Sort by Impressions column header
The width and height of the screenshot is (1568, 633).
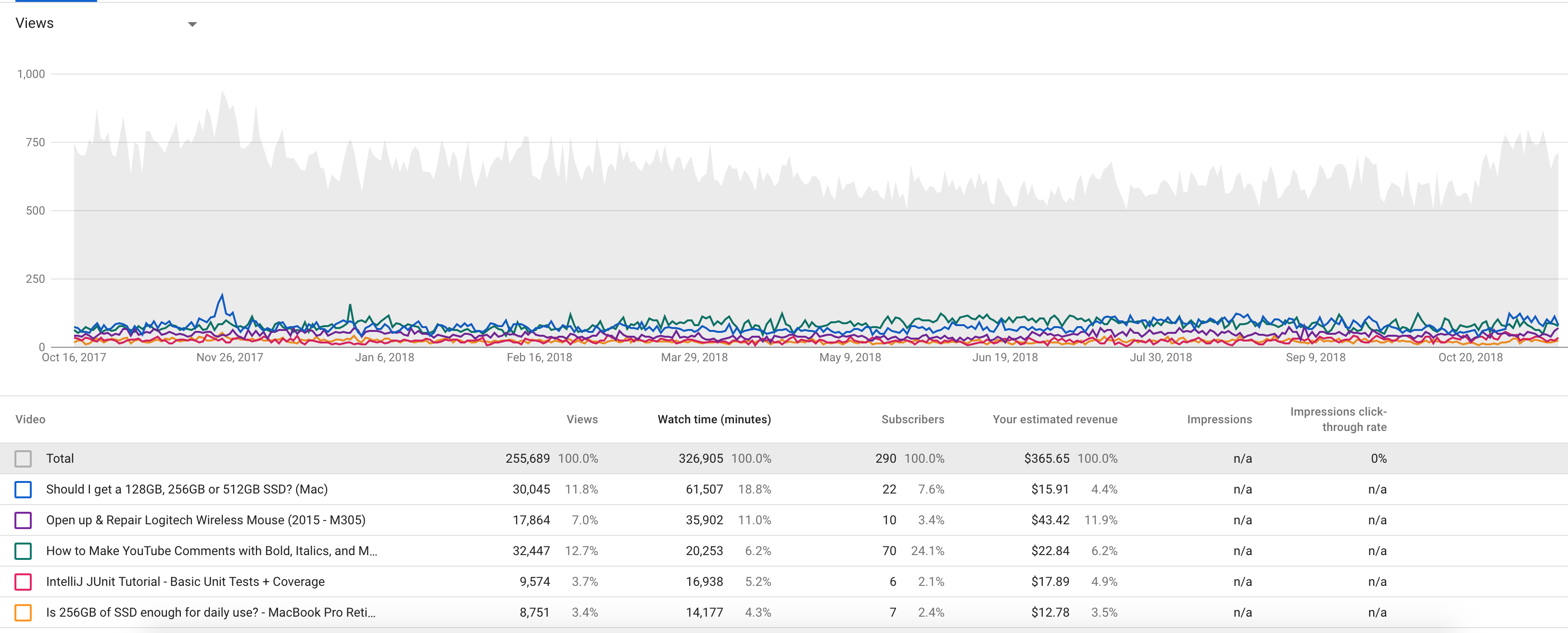point(1219,419)
